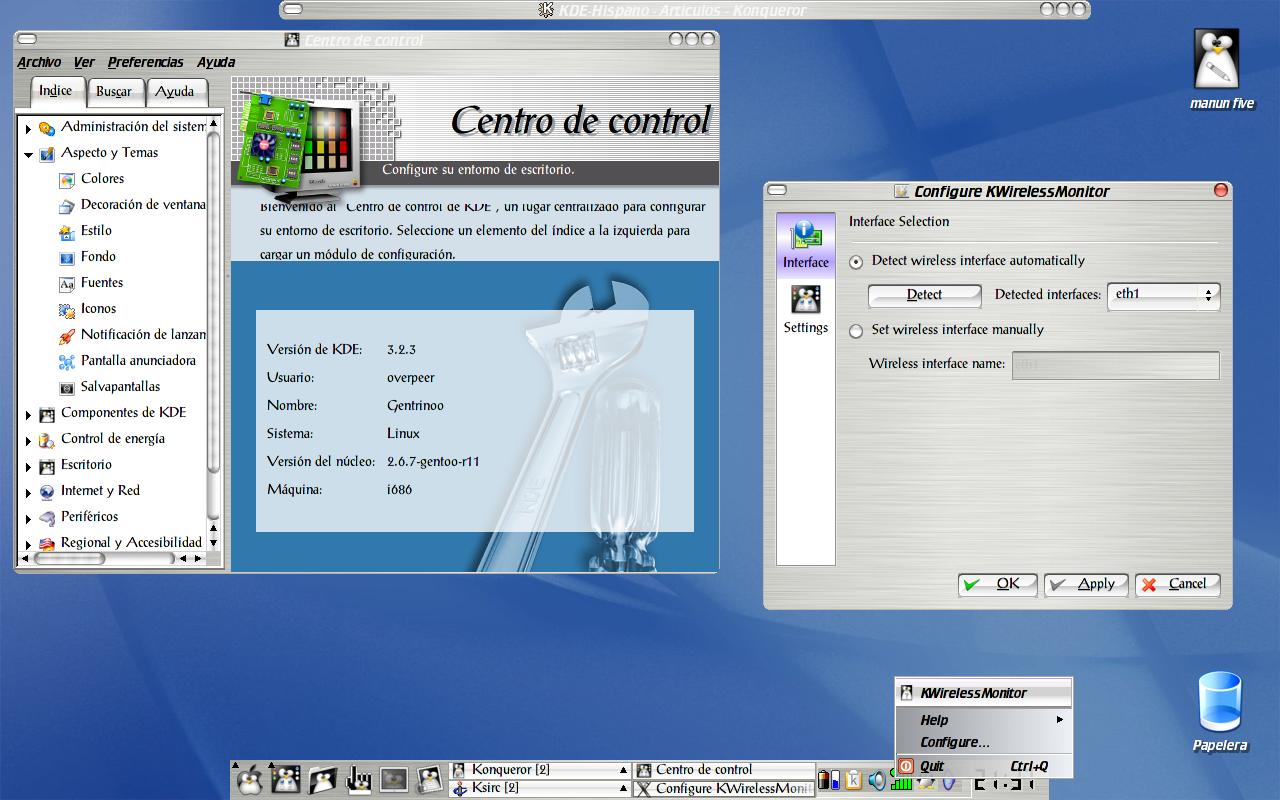The image size is (1280, 800).
Task: Click the battery monitor tray icon
Action: [x=829, y=780]
